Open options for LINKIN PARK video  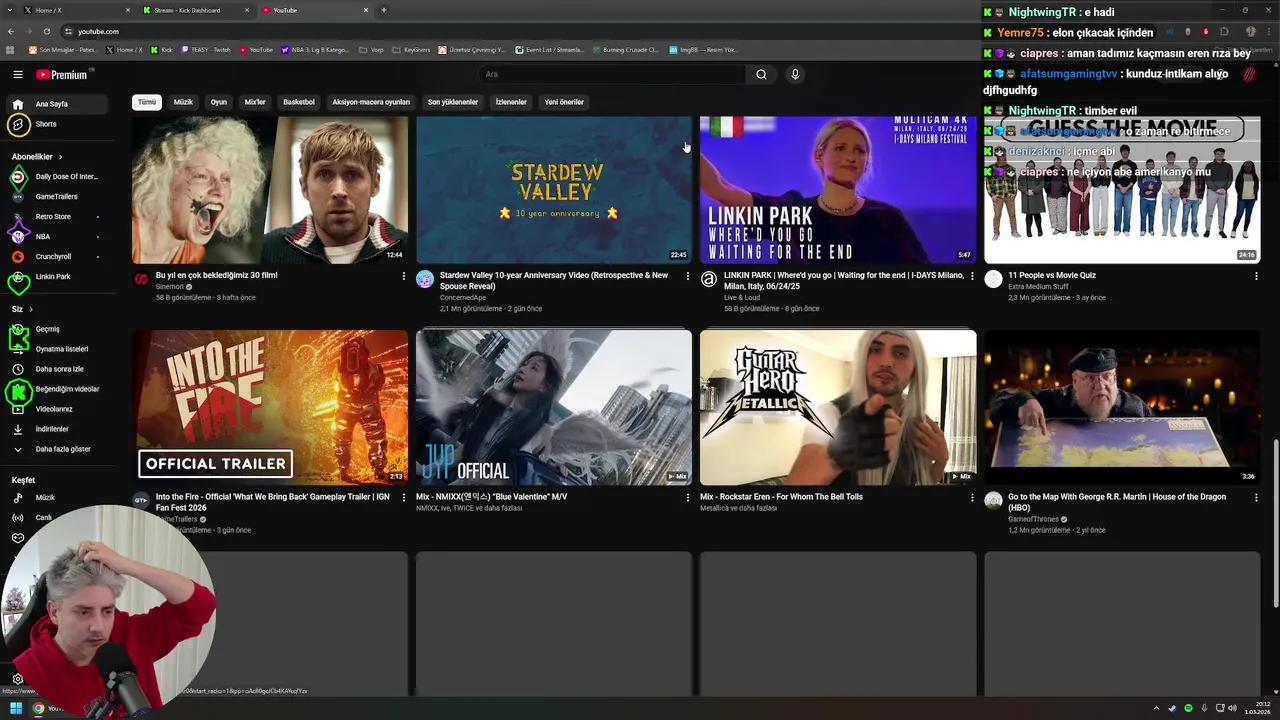point(972,276)
